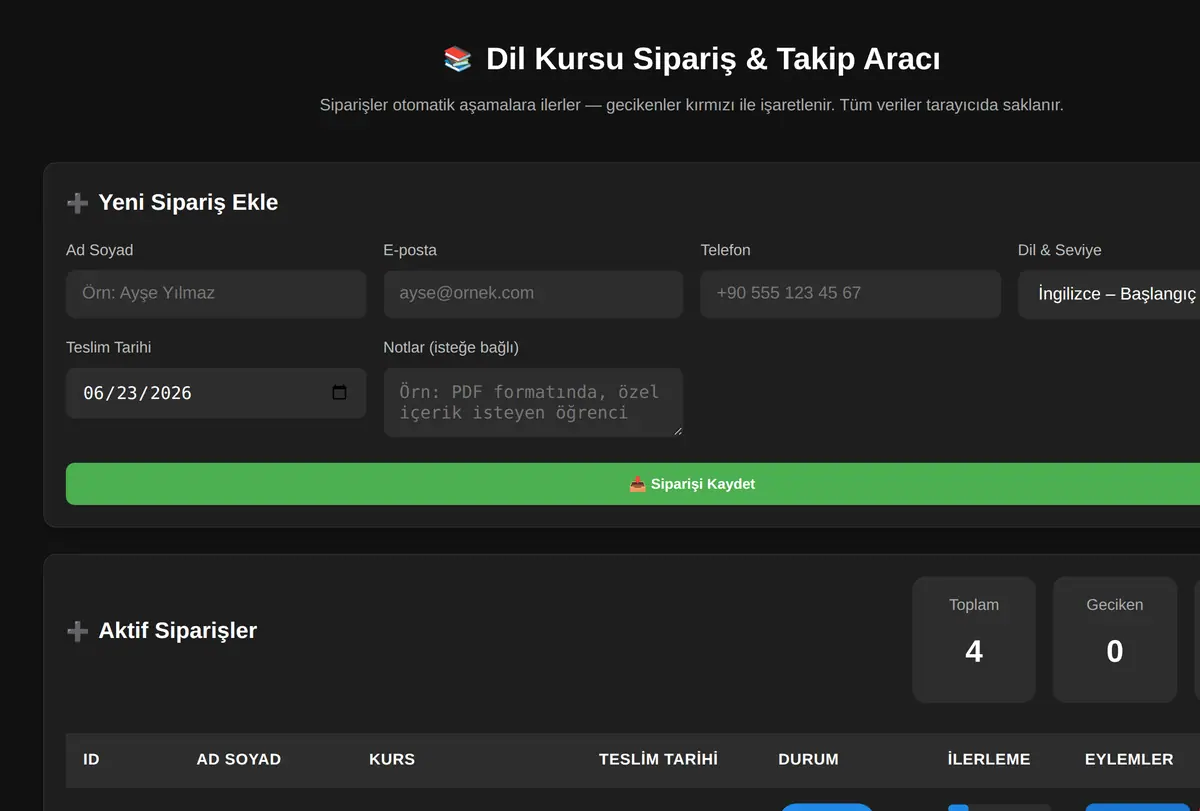Click the İLERLEME column header
The width and height of the screenshot is (1200, 811).
click(x=988, y=759)
